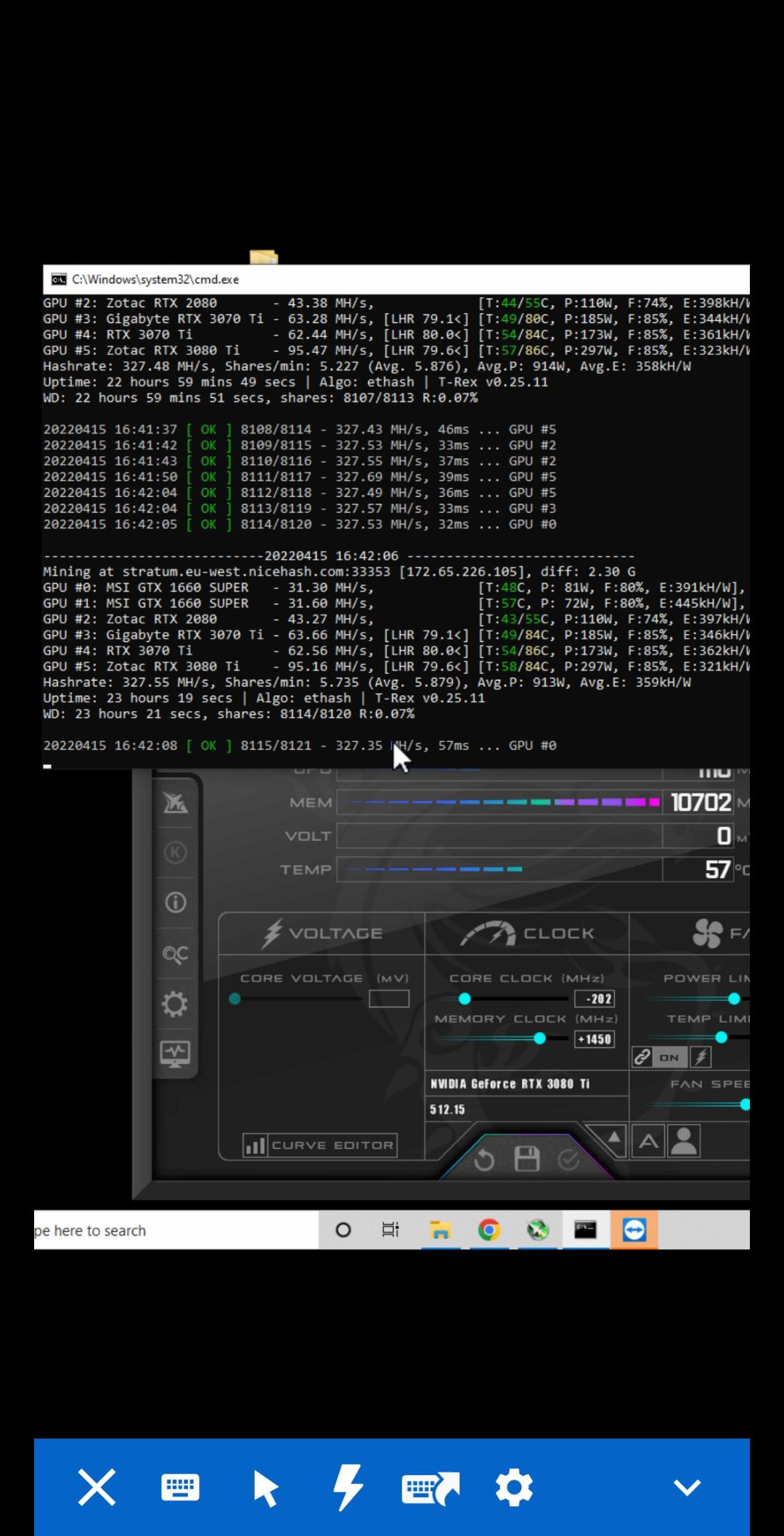784x1536 pixels.
Task: Click the Kombustor K icon in Afterburner sidebar
Action: pyautogui.click(x=175, y=852)
